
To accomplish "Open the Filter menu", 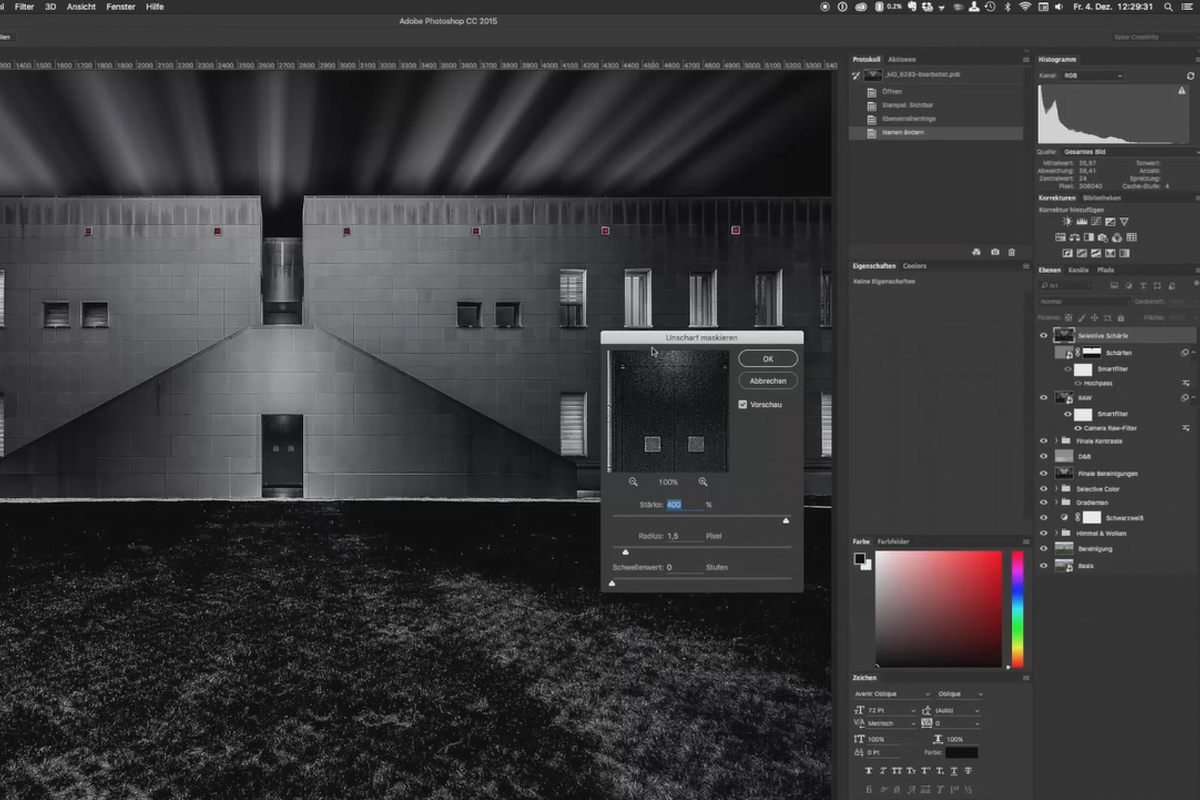I will pos(25,6).
